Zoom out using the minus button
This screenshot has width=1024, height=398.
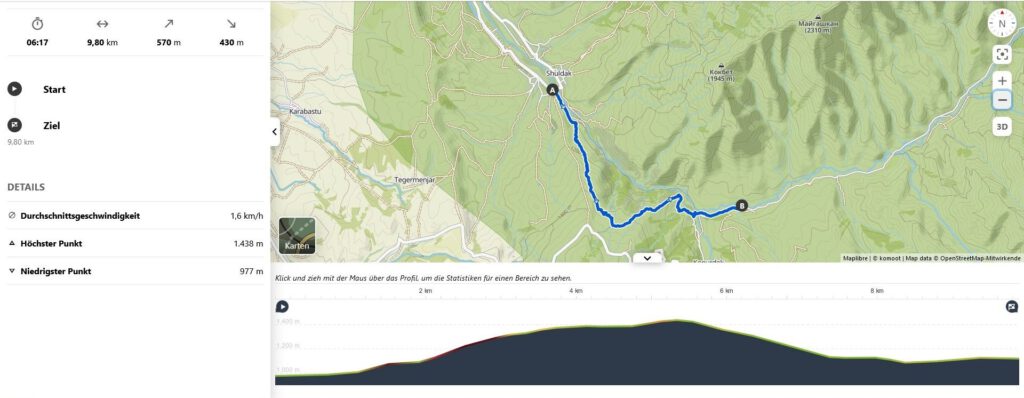point(1002,100)
